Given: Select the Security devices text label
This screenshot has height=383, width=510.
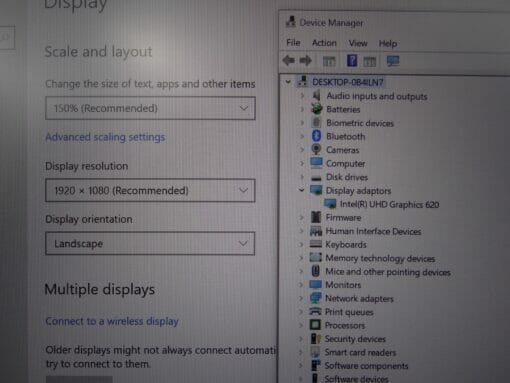Looking at the screenshot, I should pos(355,339).
